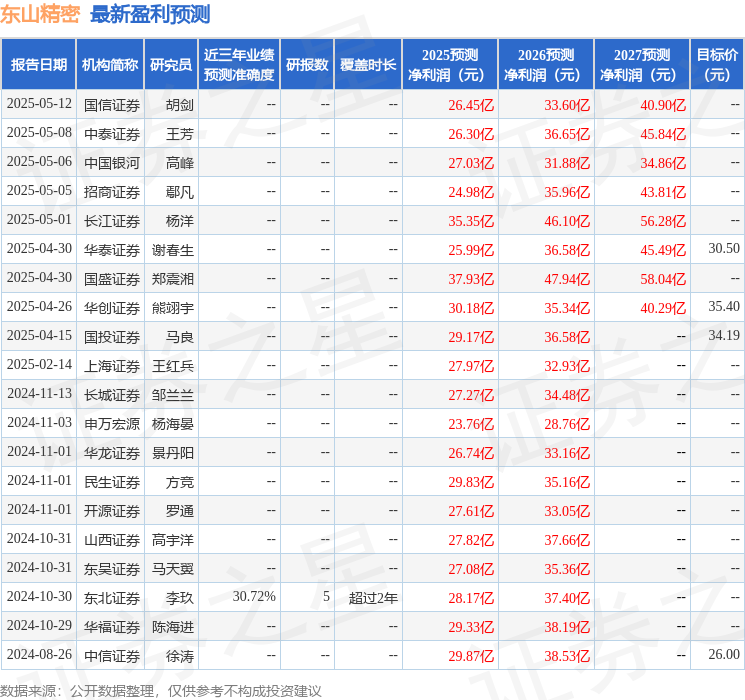This screenshot has width=745, height=700.
Task: Click the target price 30.50
Action: [724, 249]
